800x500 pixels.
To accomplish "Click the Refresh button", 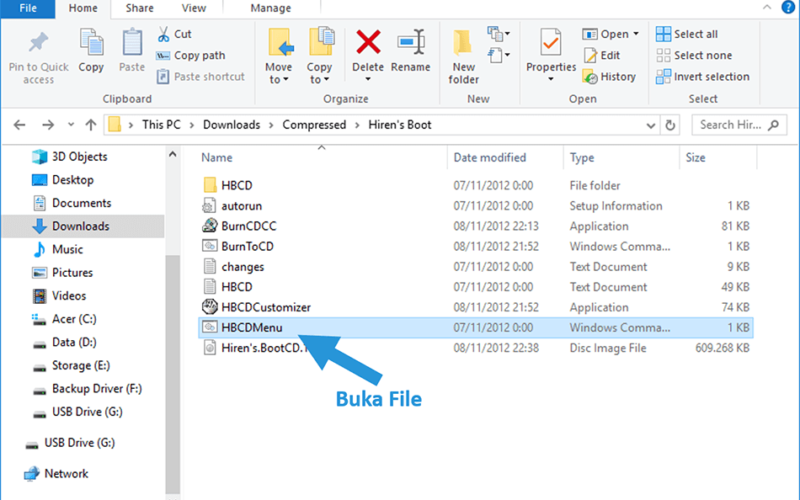I will (670, 125).
